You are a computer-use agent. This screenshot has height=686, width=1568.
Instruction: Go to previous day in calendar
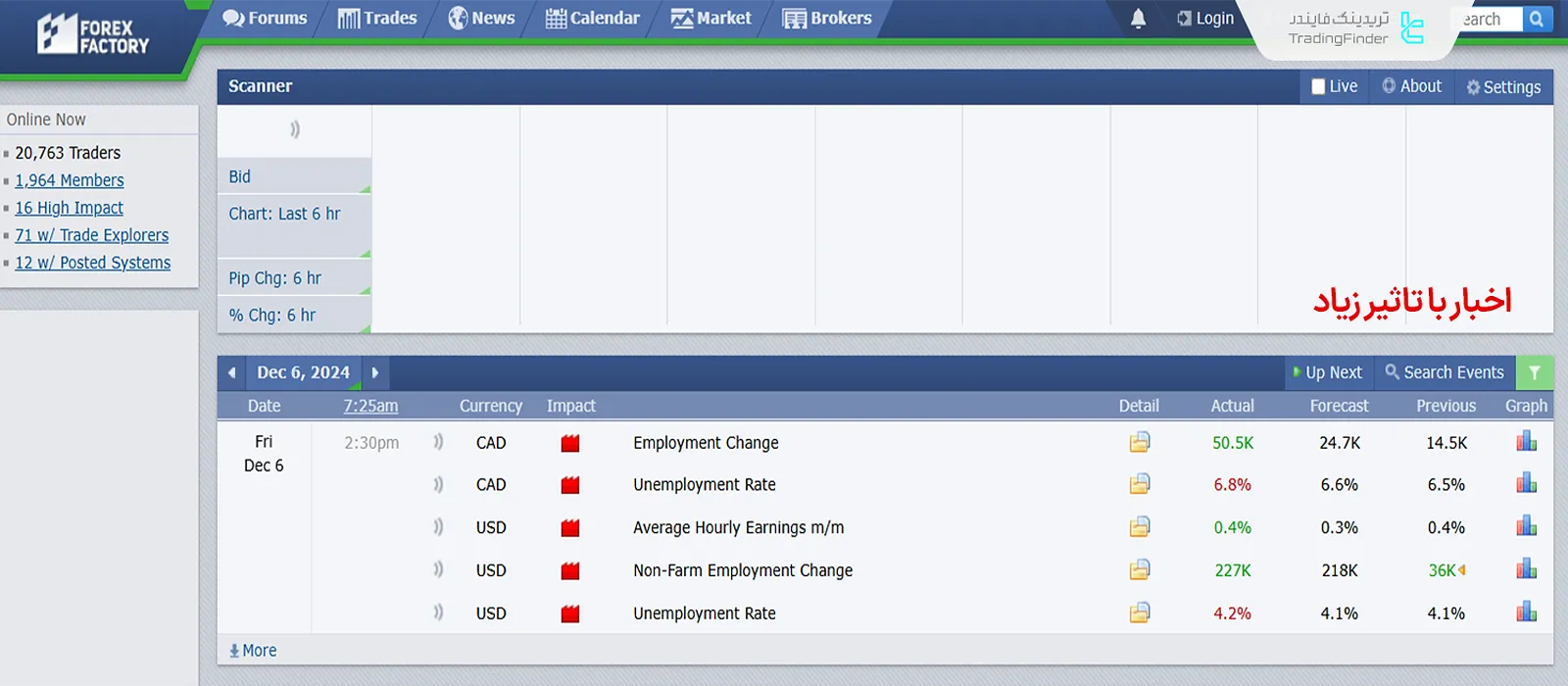coord(232,372)
